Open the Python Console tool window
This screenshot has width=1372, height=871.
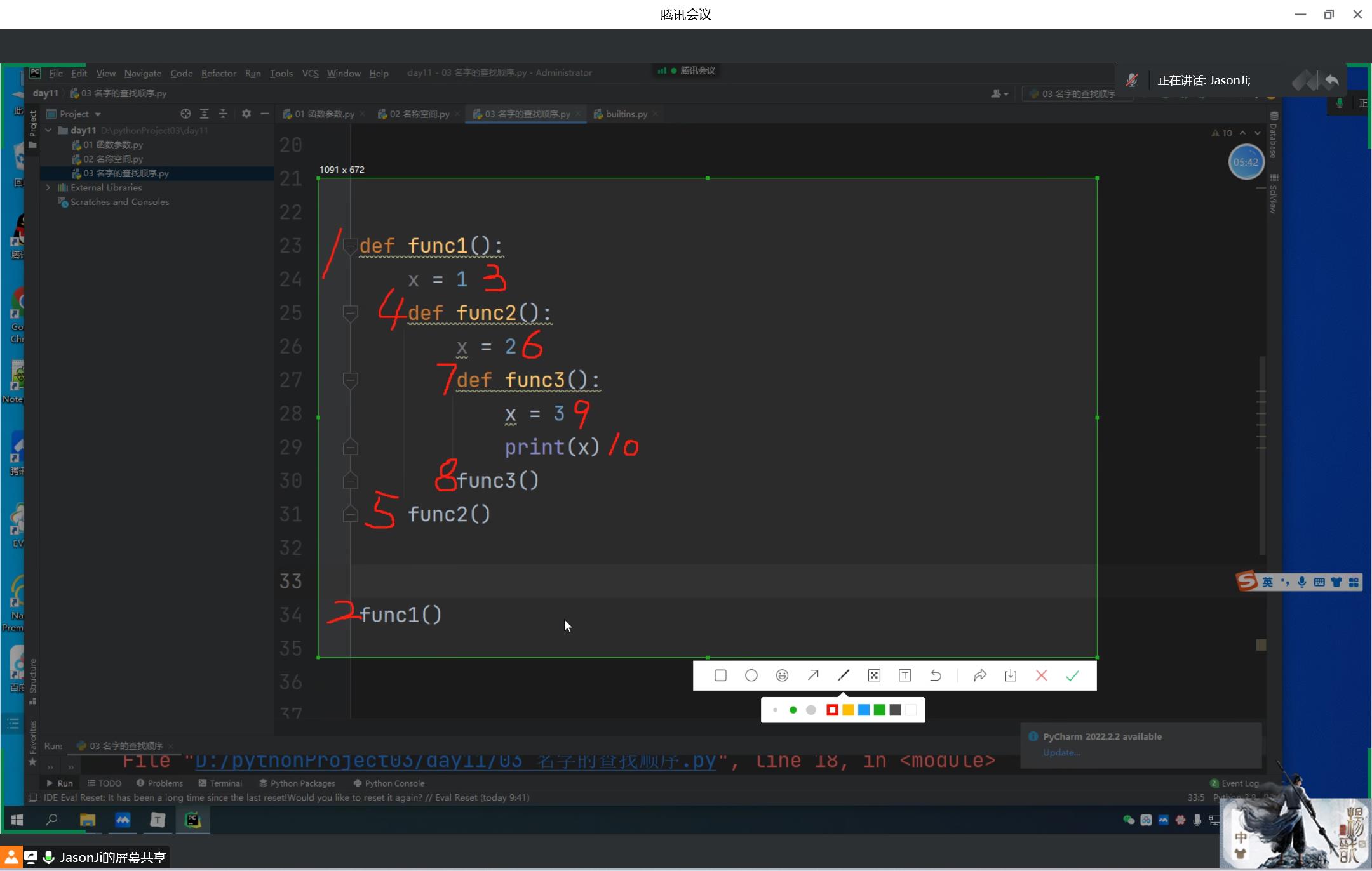389,783
